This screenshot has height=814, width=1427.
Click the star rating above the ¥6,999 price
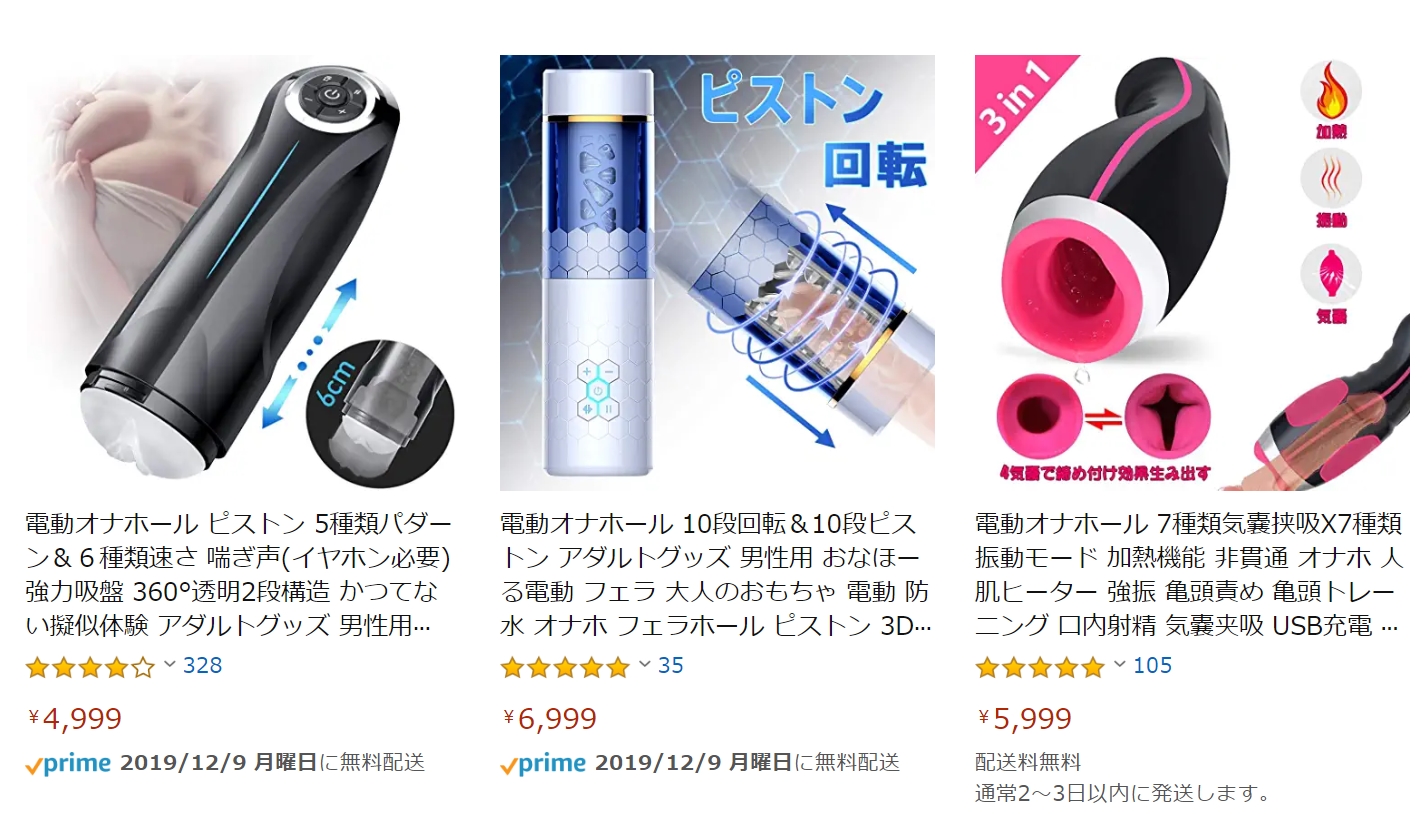(565, 667)
